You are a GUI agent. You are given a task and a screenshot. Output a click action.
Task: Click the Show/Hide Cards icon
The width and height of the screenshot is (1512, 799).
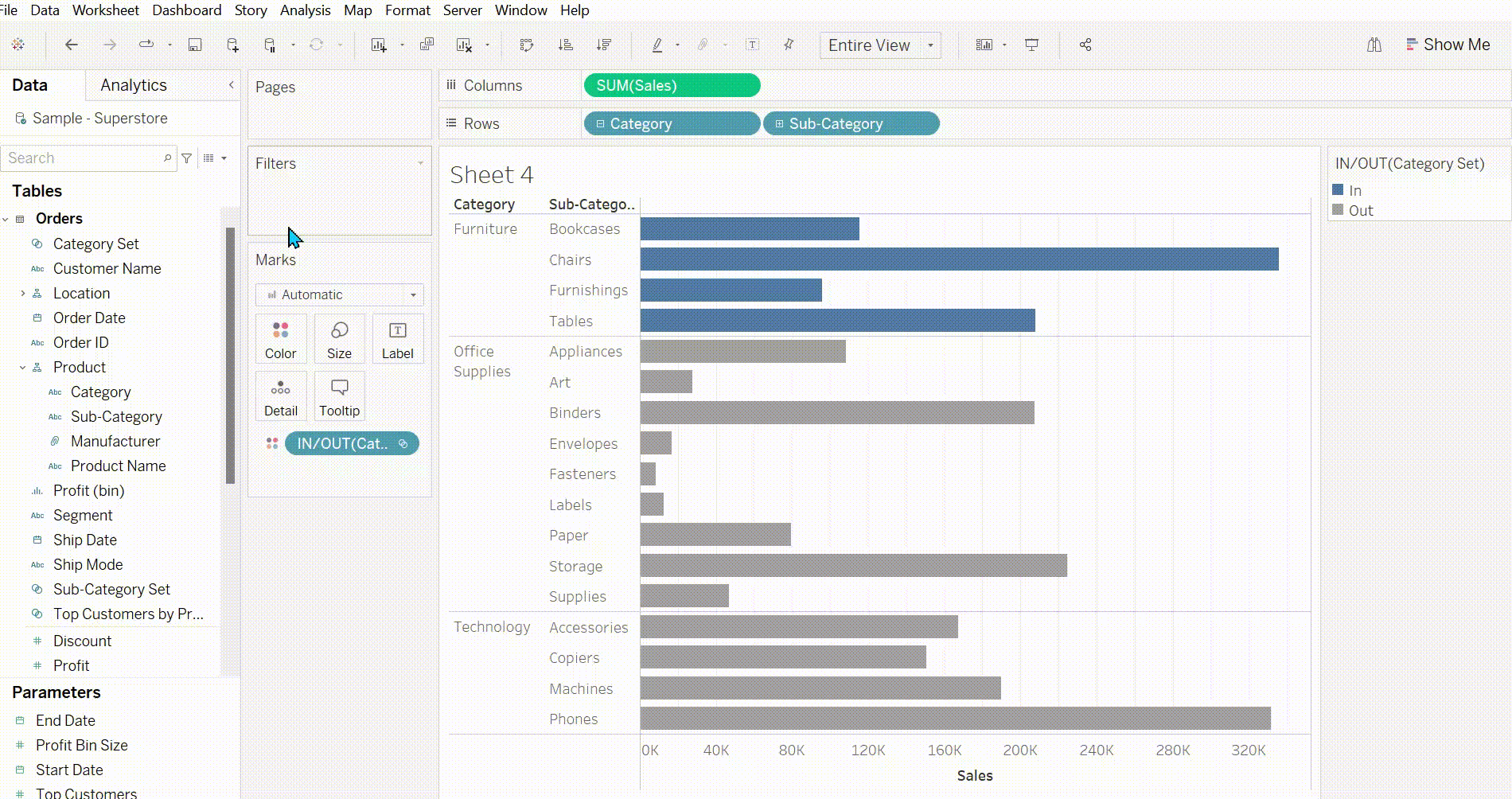[984, 45]
